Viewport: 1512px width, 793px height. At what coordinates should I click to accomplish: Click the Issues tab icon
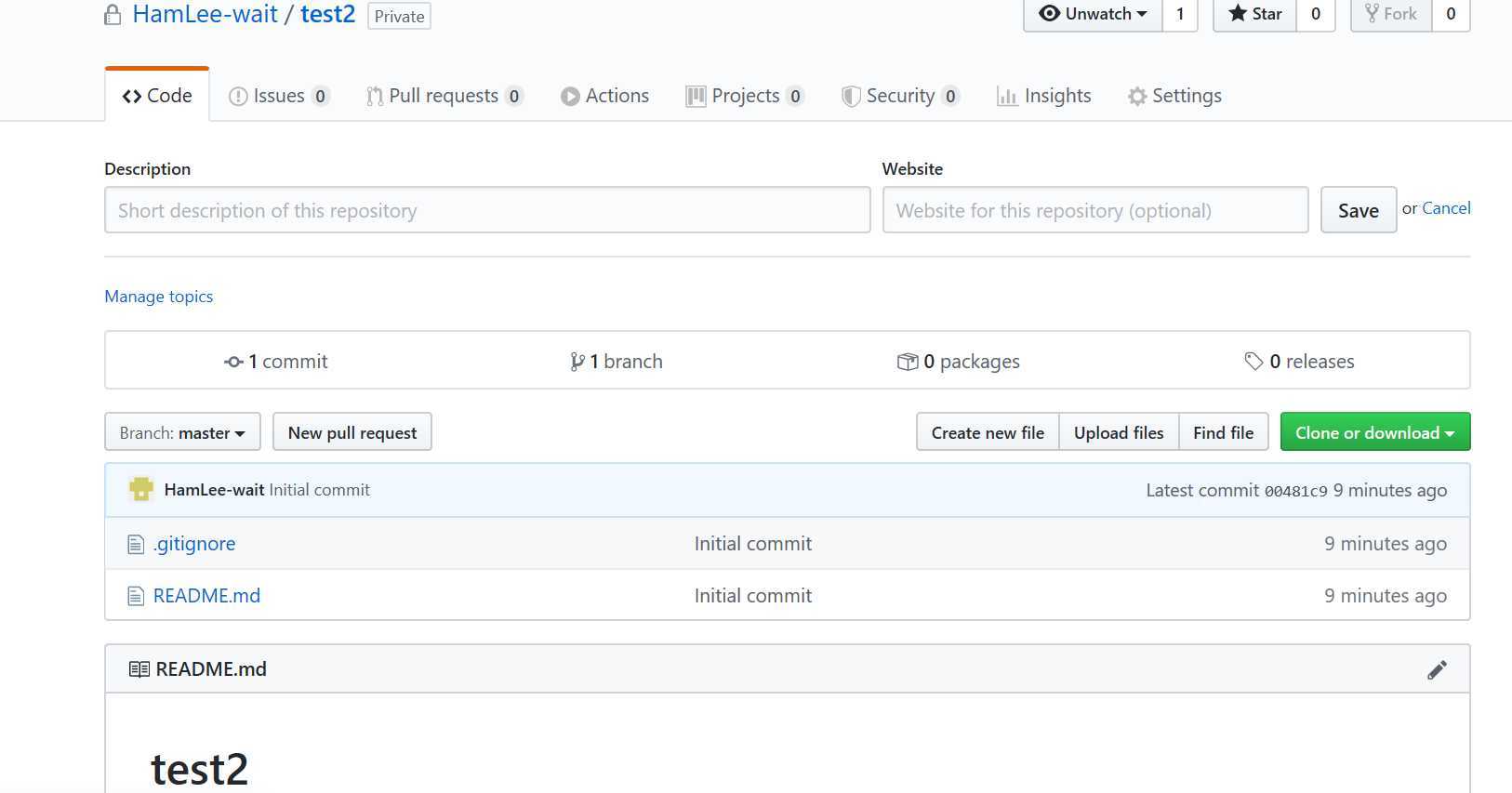coord(238,97)
